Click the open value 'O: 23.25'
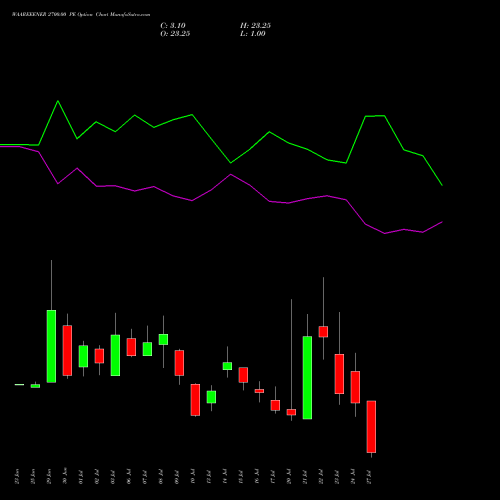The width and height of the screenshot is (500, 500). point(175,34)
